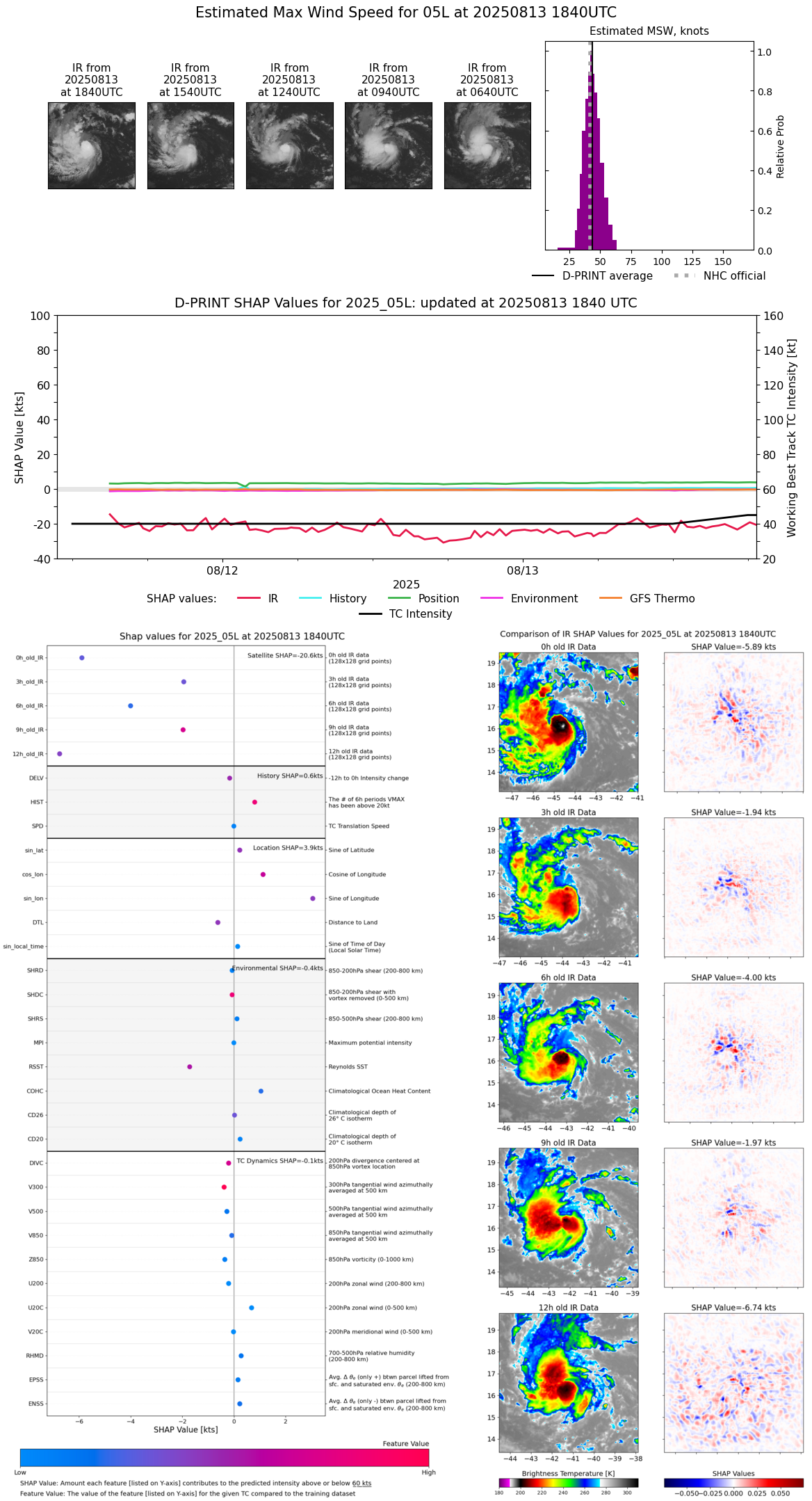The width and height of the screenshot is (812, 1501).
Task: Select the IR thumbnail from 0640UTC
Action: coord(487,145)
